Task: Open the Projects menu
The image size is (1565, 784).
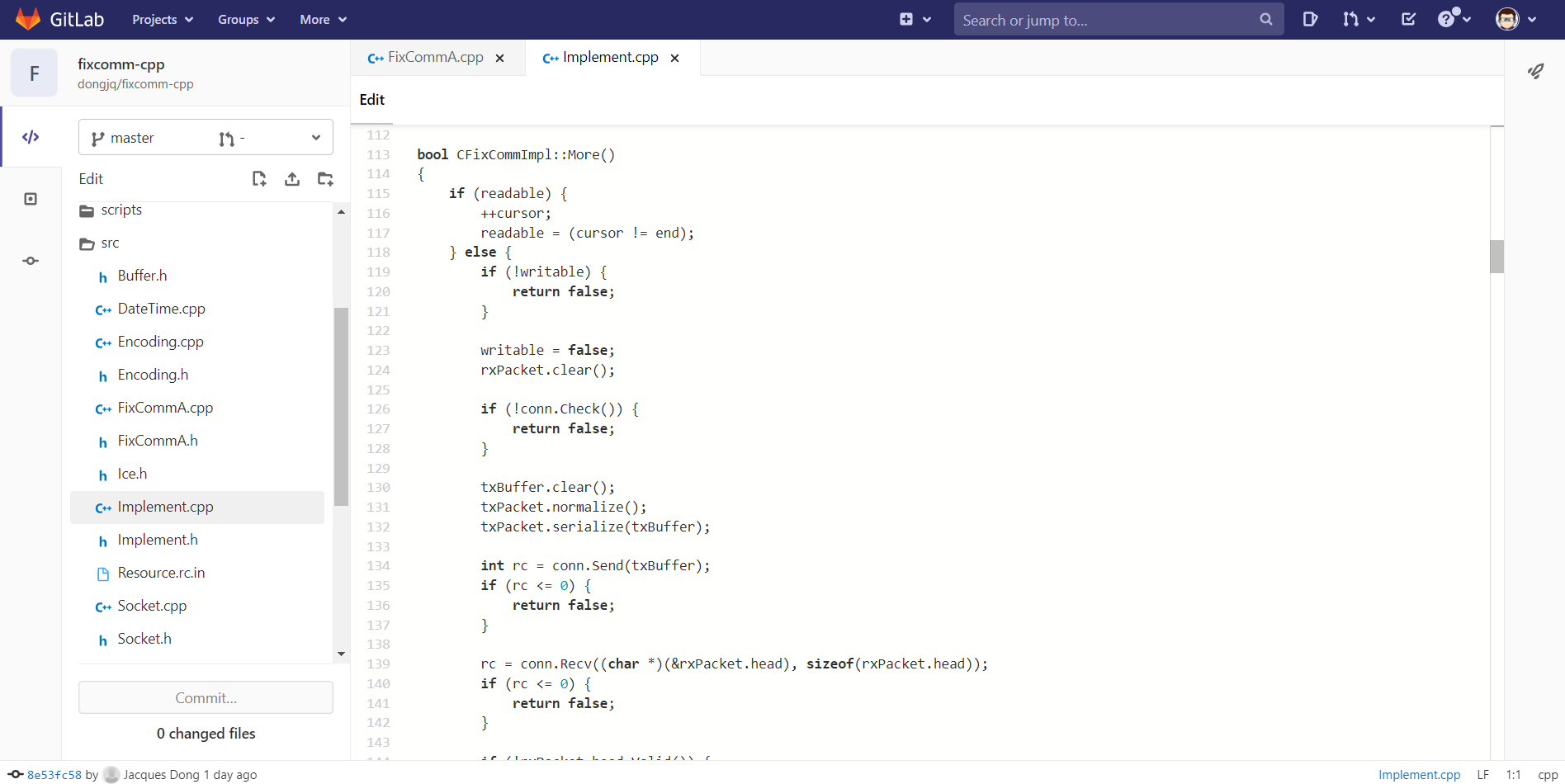Action: click(x=163, y=20)
